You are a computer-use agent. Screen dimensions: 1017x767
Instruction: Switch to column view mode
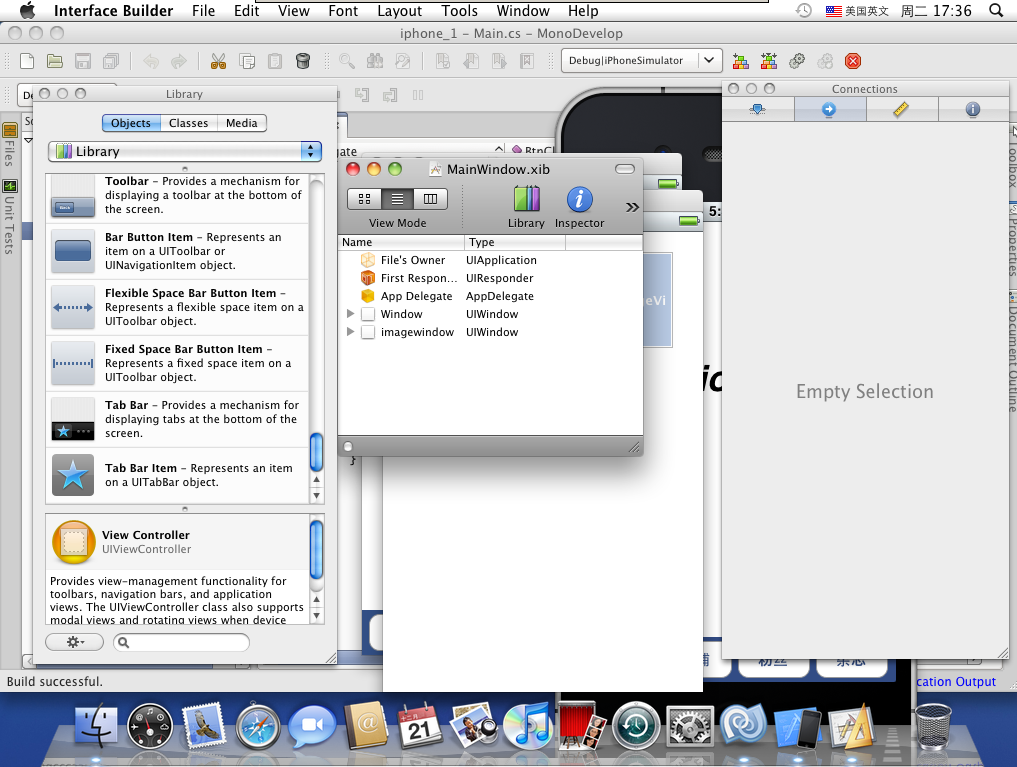pos(431,199)
